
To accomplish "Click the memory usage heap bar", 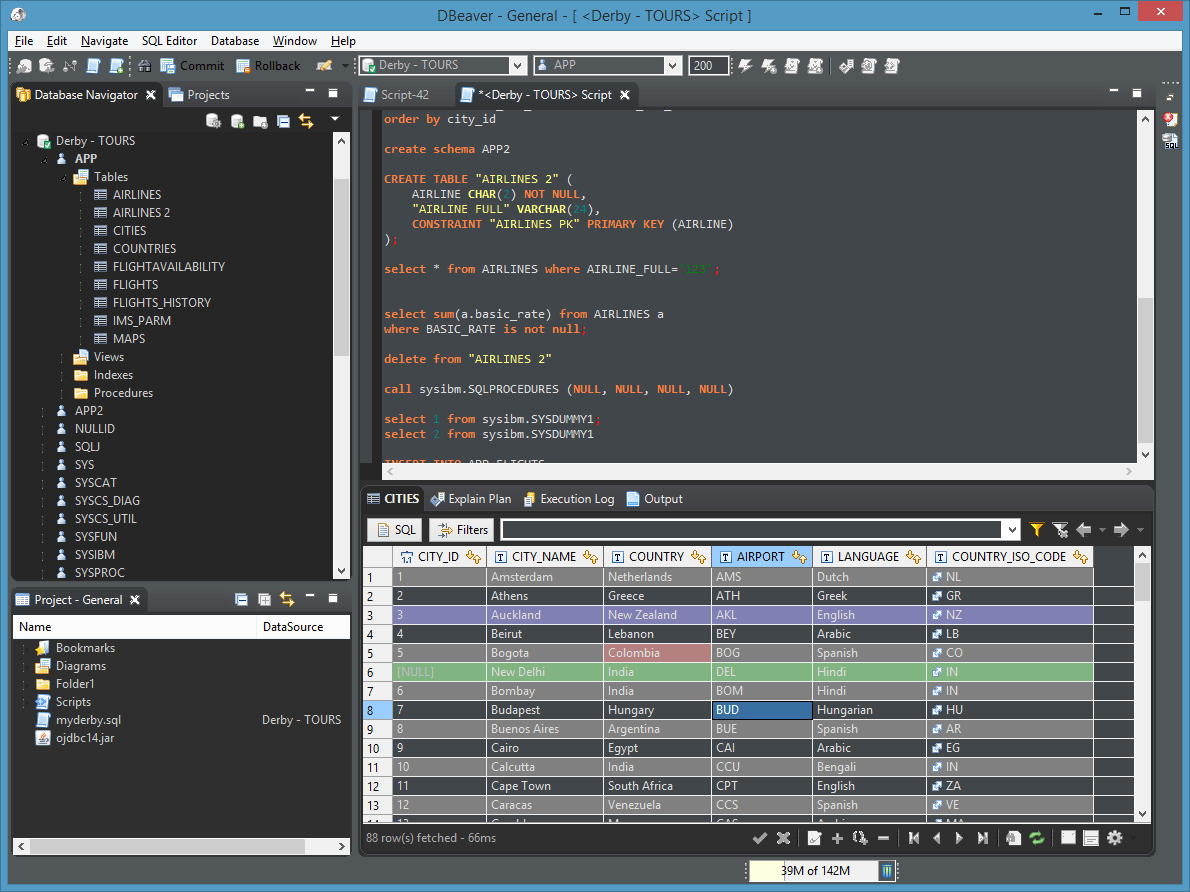I will pyautogui.click(x=813, y=871).
